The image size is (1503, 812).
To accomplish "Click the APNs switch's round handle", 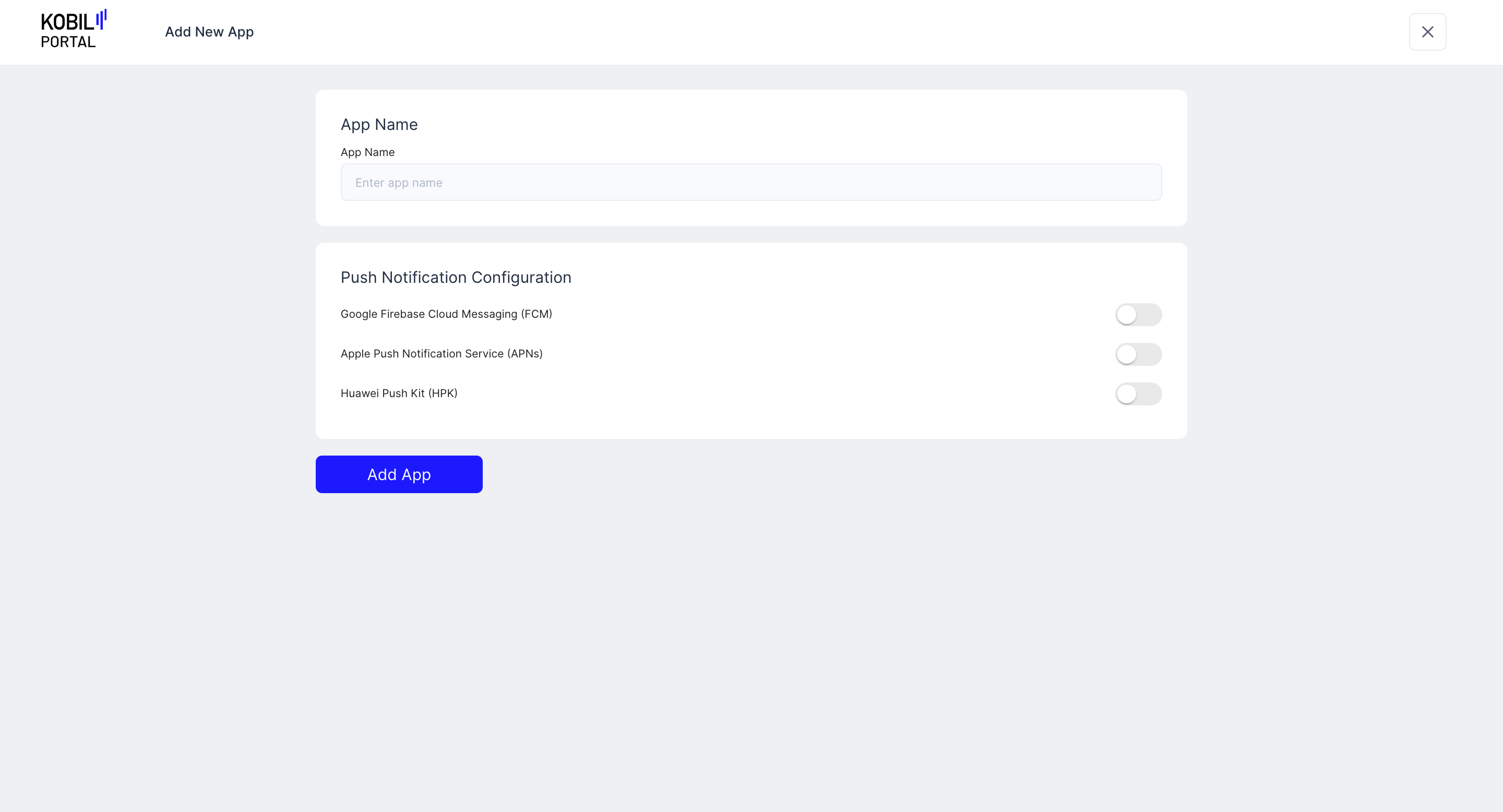I will pyautogui.click(x=1127, y=354).
